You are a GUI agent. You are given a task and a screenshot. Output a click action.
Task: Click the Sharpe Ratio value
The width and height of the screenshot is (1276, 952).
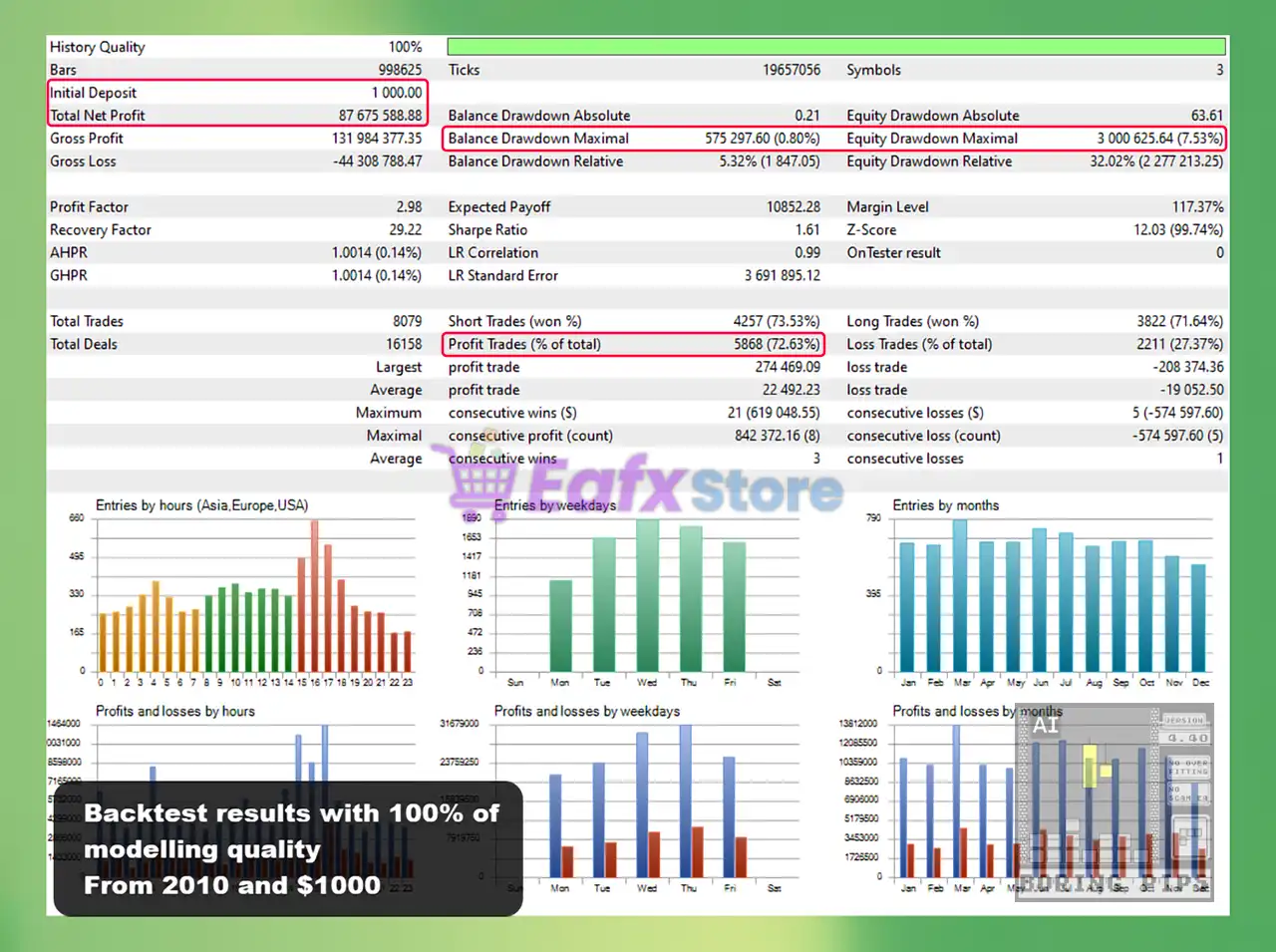[x=806, y=230]
